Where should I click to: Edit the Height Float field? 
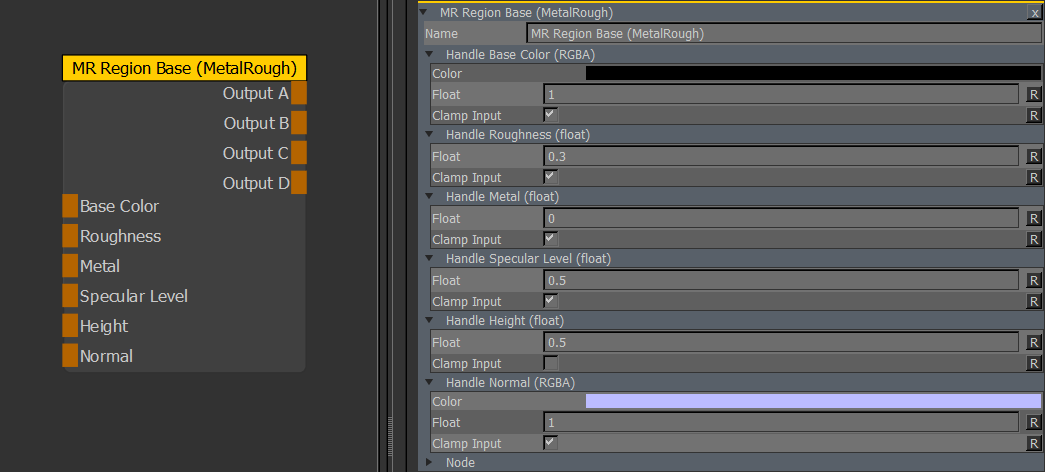pos(781,343)
